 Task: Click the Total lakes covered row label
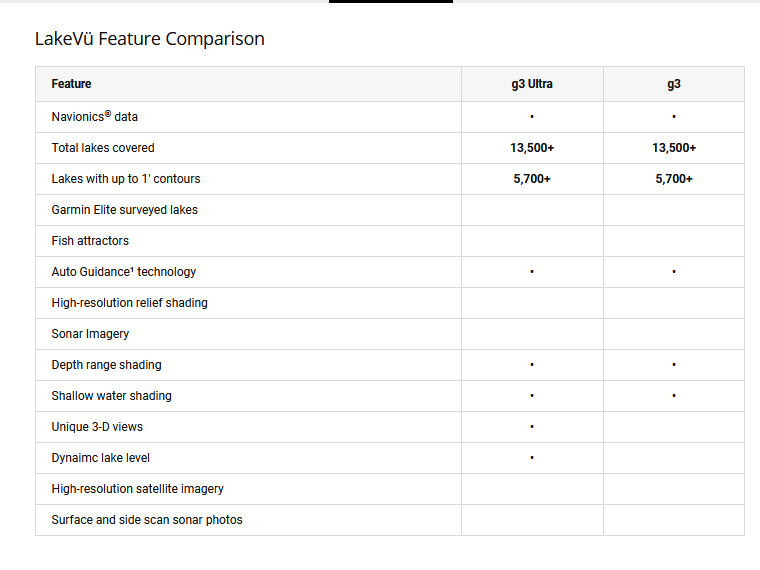pyautogui.click(x=103, y=148)
